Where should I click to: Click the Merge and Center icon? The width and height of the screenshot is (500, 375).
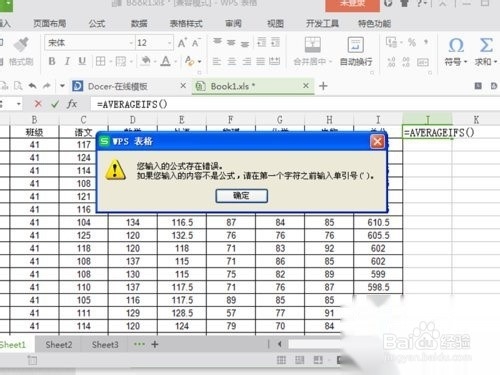tap(312, 45)
